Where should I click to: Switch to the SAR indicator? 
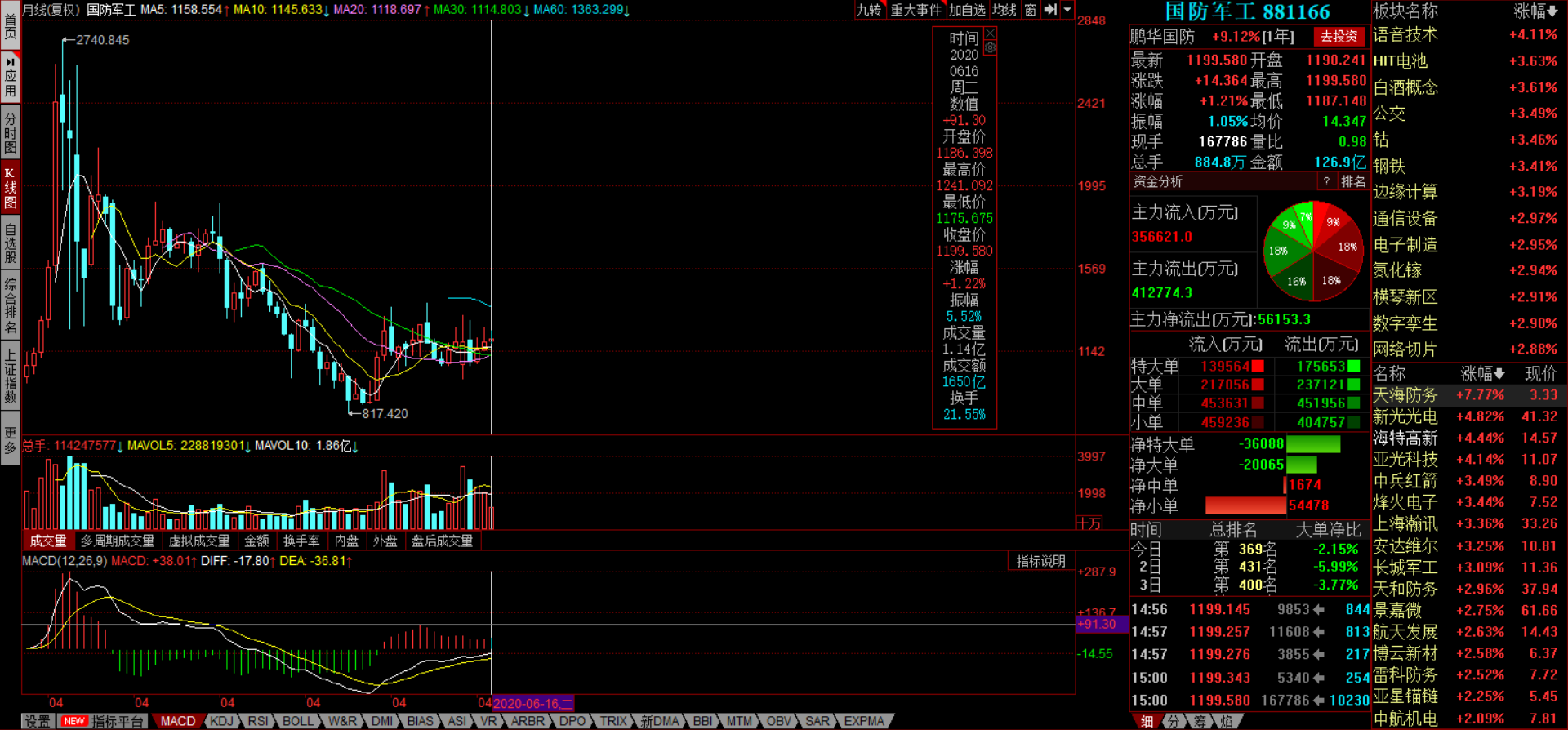pyautogui.click(x=817, y=721)
